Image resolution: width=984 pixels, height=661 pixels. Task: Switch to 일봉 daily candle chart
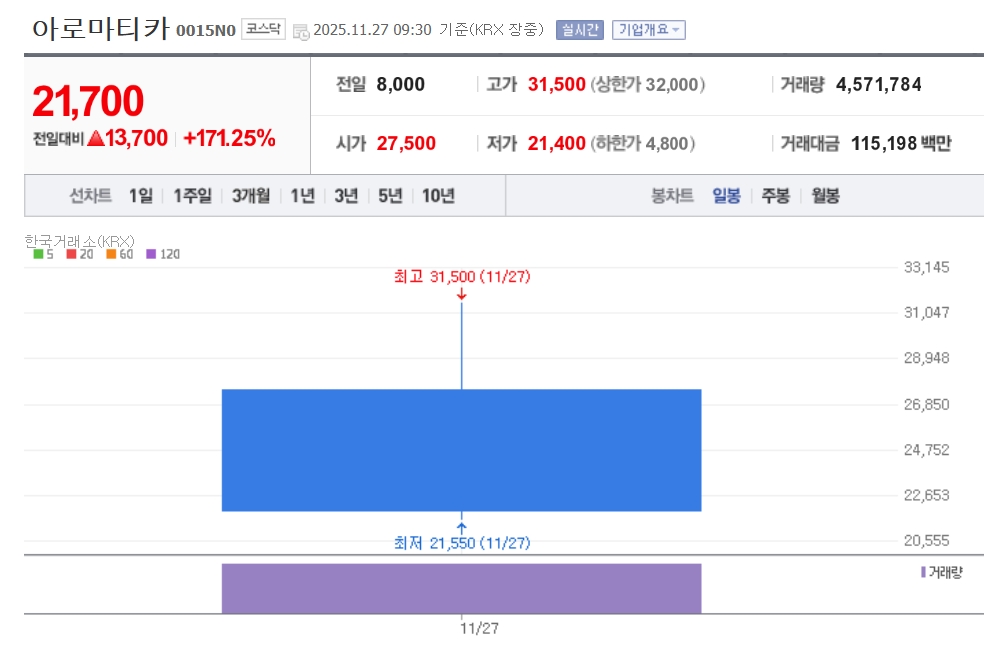tap(726, 196)
